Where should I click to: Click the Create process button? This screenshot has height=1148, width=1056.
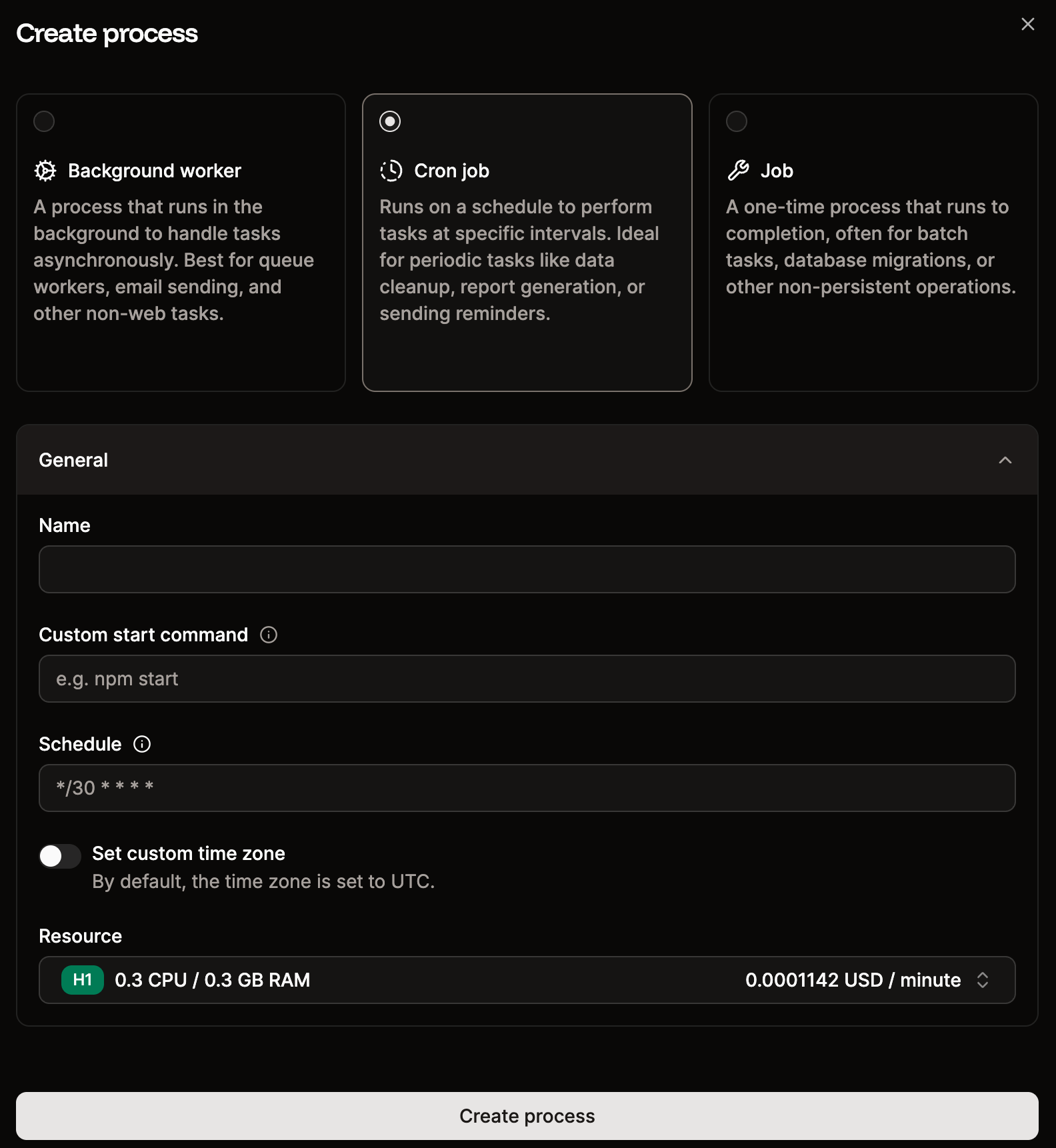pos(528,1115)
